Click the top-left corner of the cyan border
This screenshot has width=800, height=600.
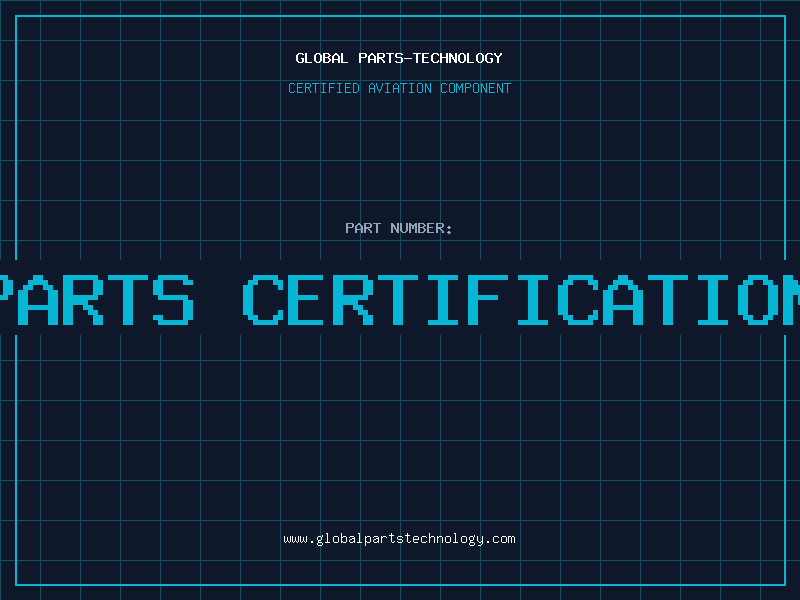coord(16,16)
